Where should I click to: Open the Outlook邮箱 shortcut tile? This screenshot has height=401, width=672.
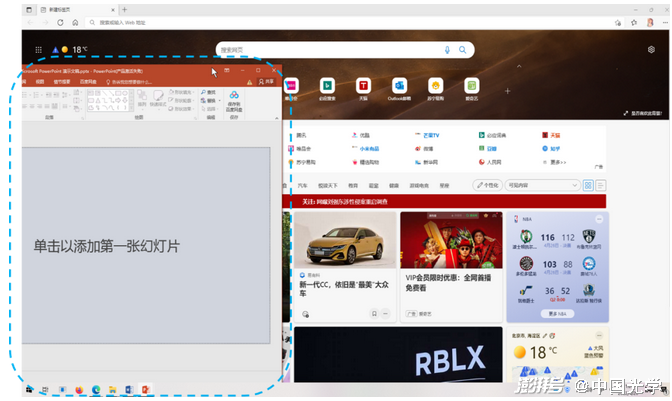400,86
